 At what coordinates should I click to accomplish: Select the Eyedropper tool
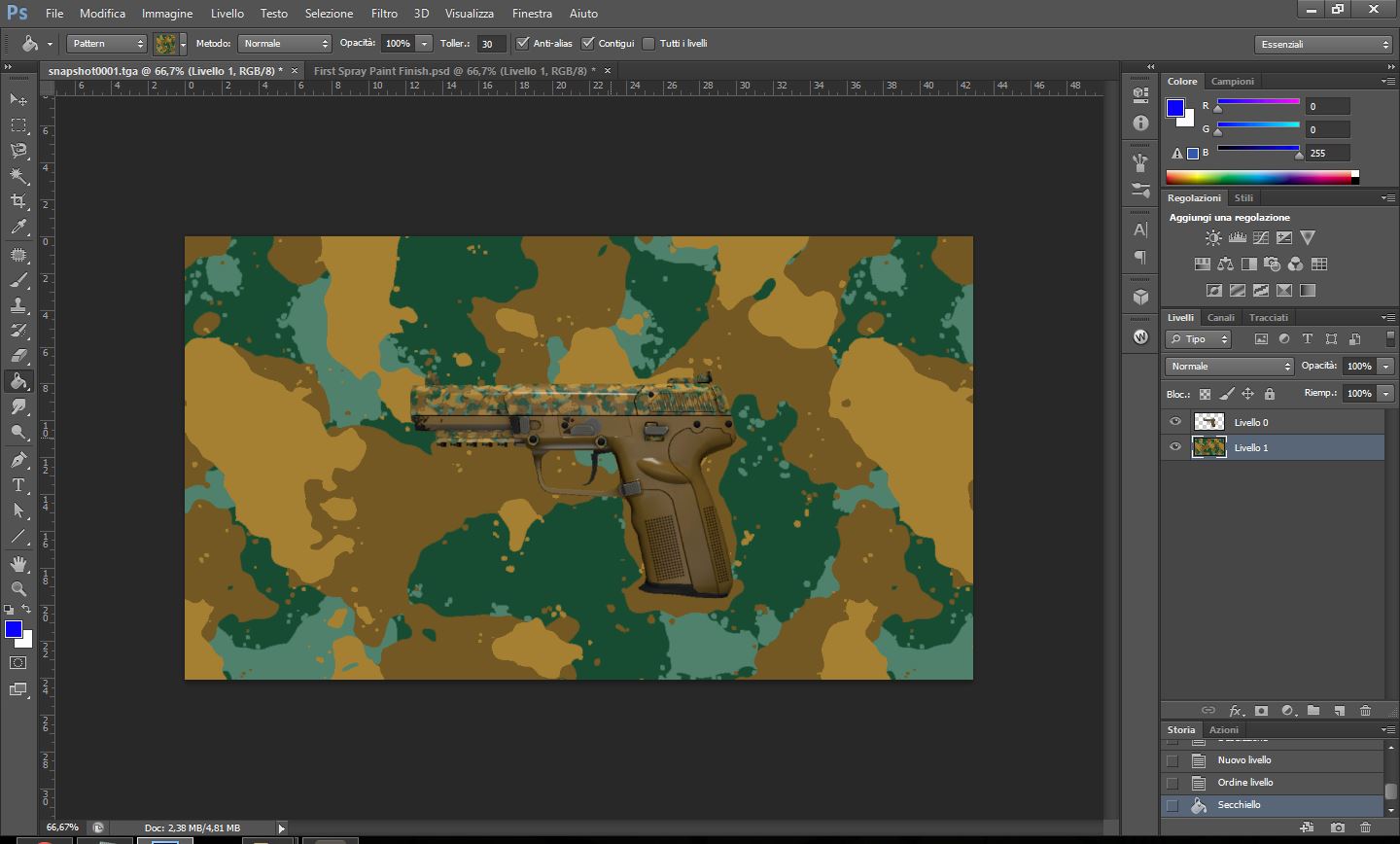tap(18, 228)
